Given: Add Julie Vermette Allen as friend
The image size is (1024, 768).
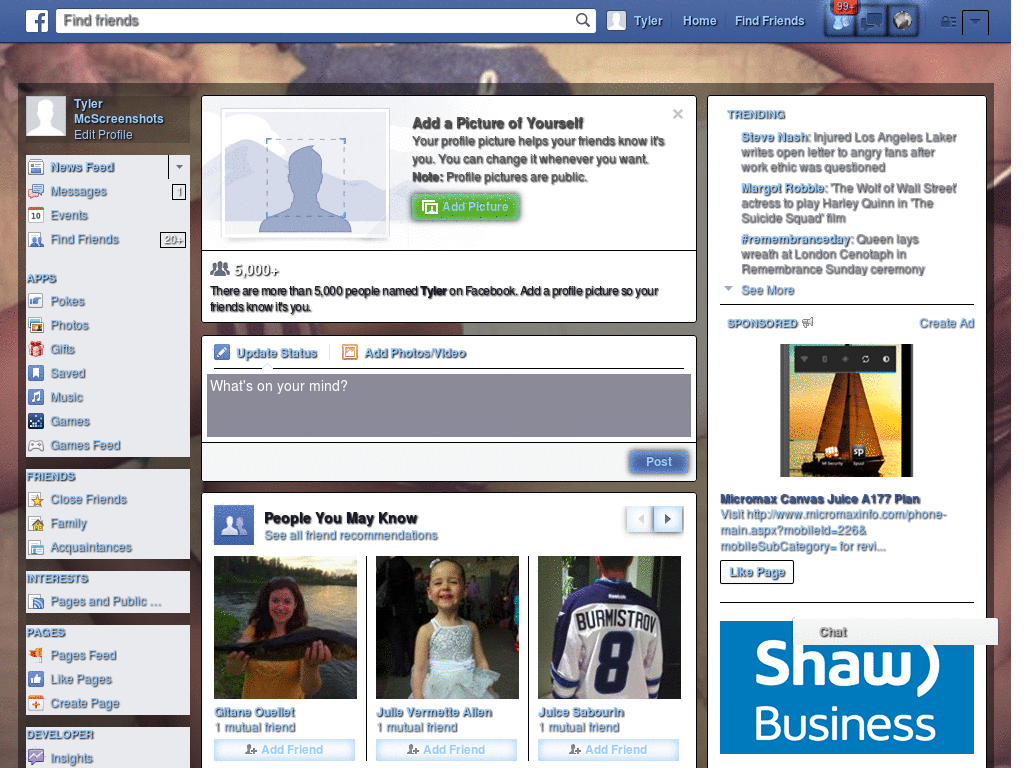Looking at the screenshot, I should pos(446,750).
